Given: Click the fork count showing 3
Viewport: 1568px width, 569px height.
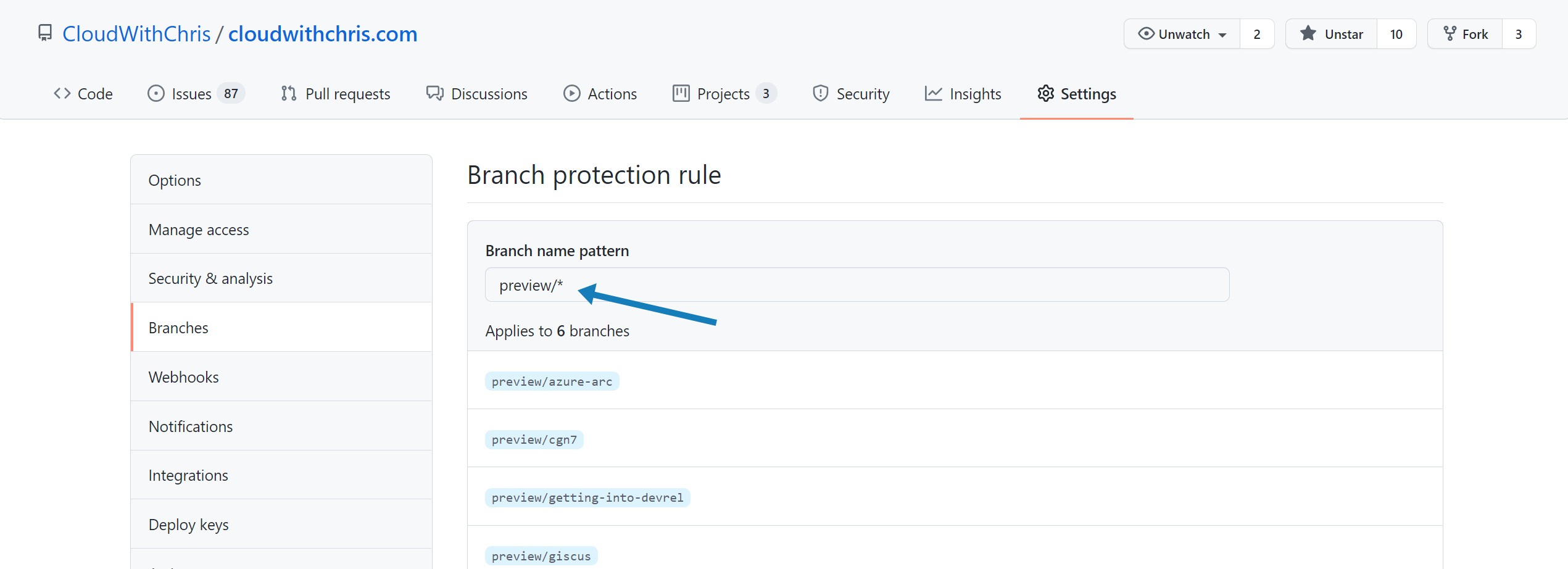Looking at the screenshot, I should [x=1519, y=33].
